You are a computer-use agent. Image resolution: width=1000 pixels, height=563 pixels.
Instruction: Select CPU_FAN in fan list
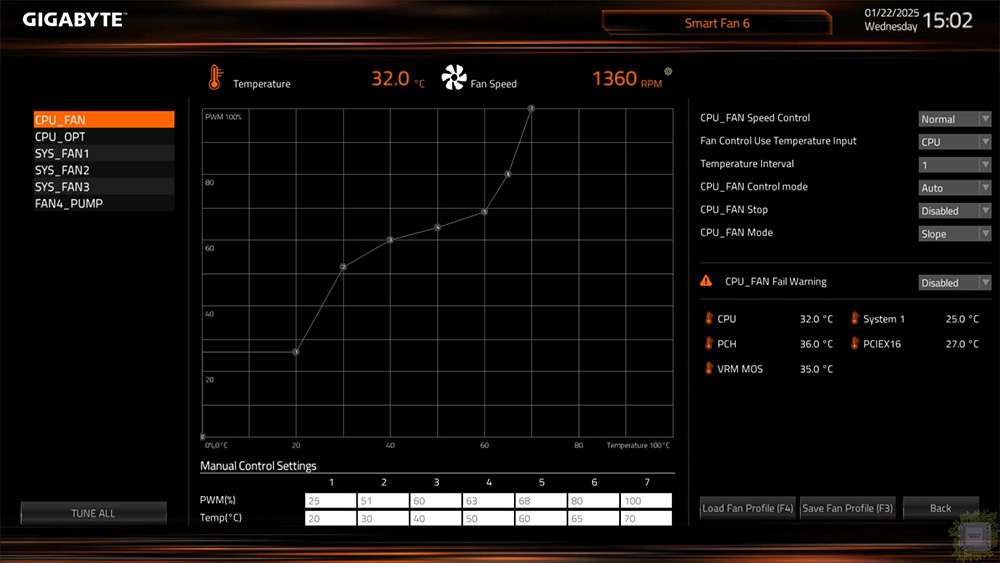(104, 119)
